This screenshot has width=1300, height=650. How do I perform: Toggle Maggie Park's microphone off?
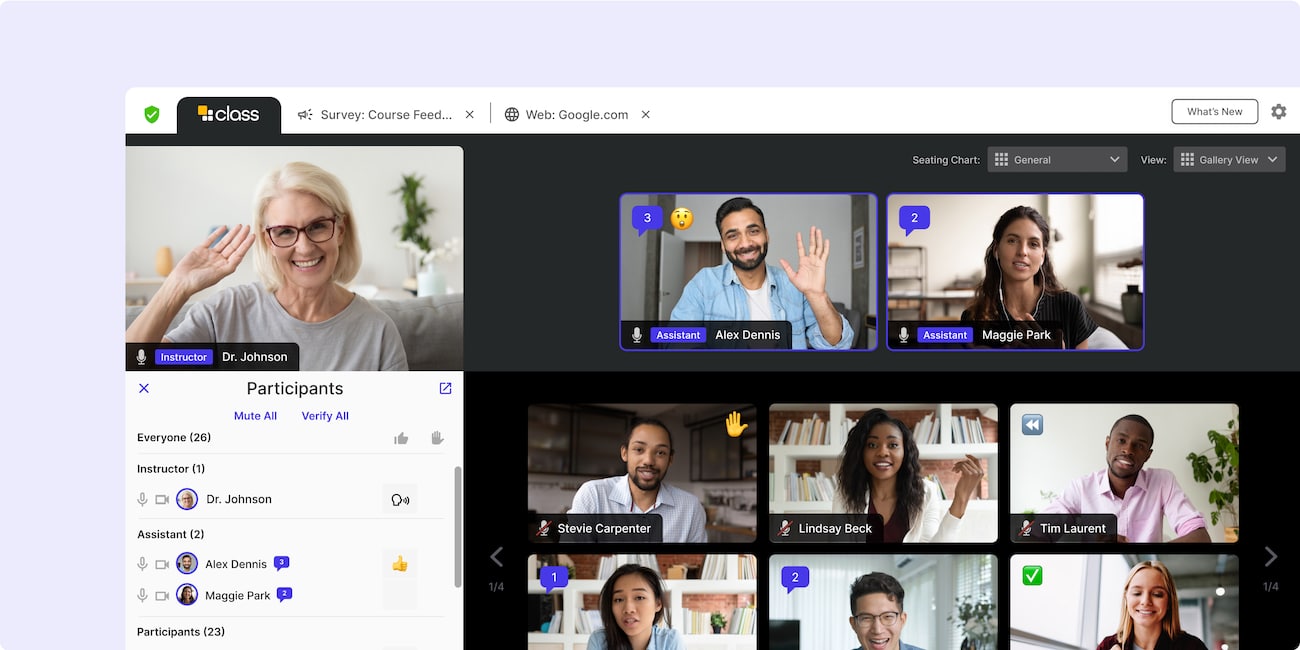click(x=141, y=594)
